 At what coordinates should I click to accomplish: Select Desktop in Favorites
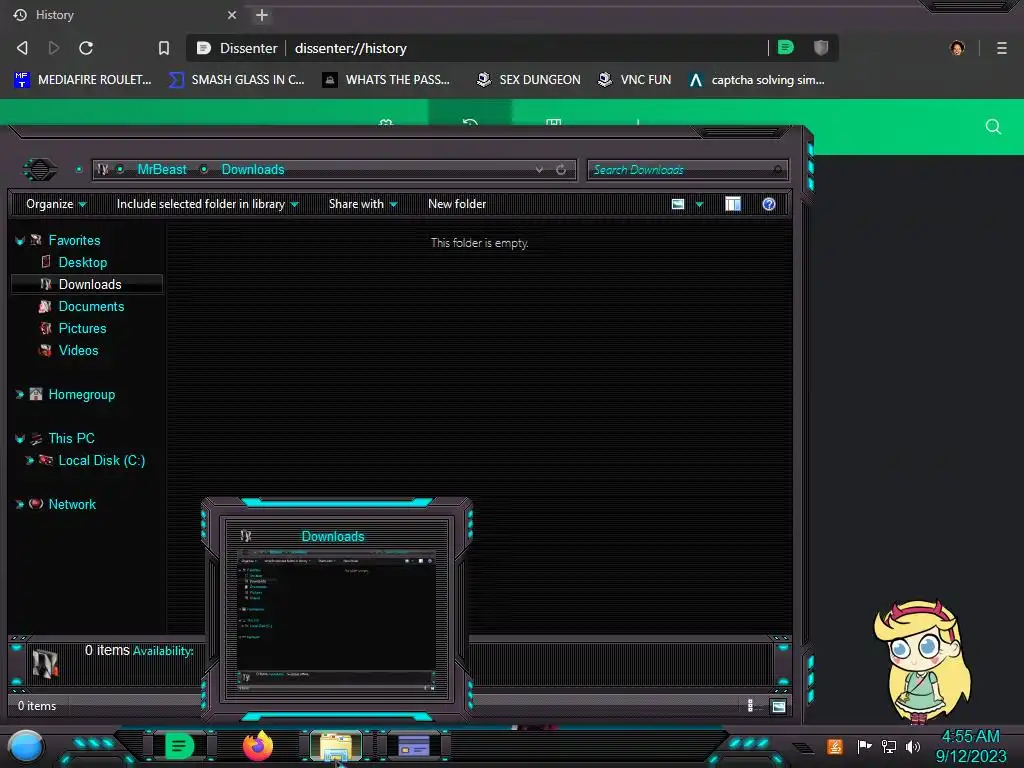[82, 263]
